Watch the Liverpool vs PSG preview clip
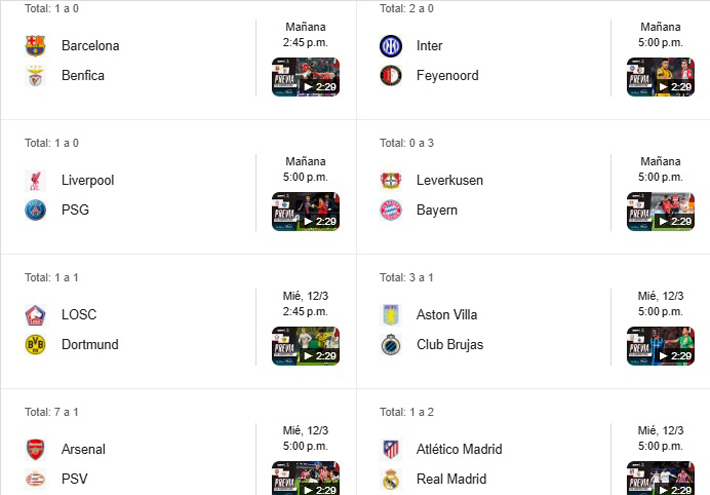710x495 pixels. tap(305, 212)
